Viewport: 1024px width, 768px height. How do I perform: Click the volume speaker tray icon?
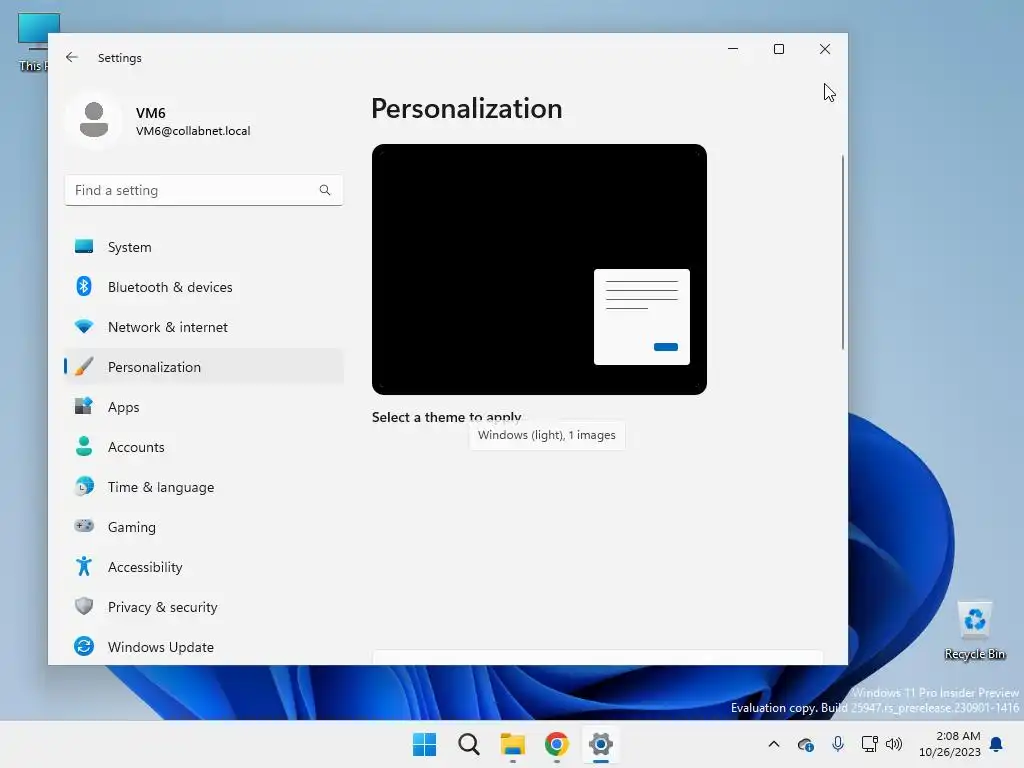[x=894, y=744]
